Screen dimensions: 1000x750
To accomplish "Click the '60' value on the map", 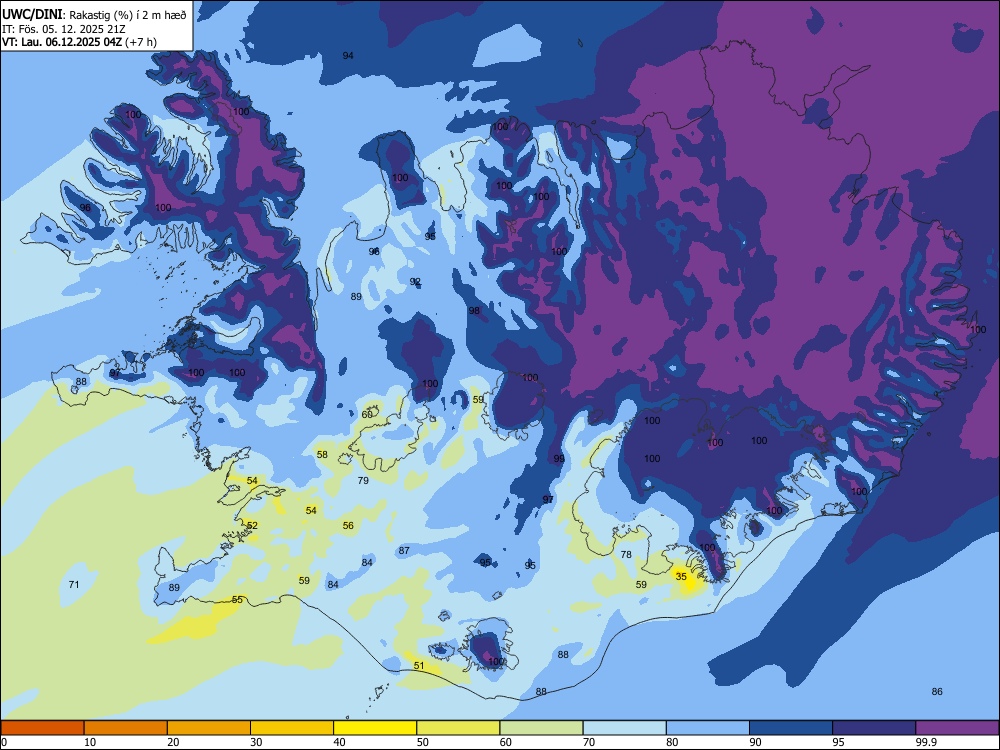I will click(x=367, y=415).
